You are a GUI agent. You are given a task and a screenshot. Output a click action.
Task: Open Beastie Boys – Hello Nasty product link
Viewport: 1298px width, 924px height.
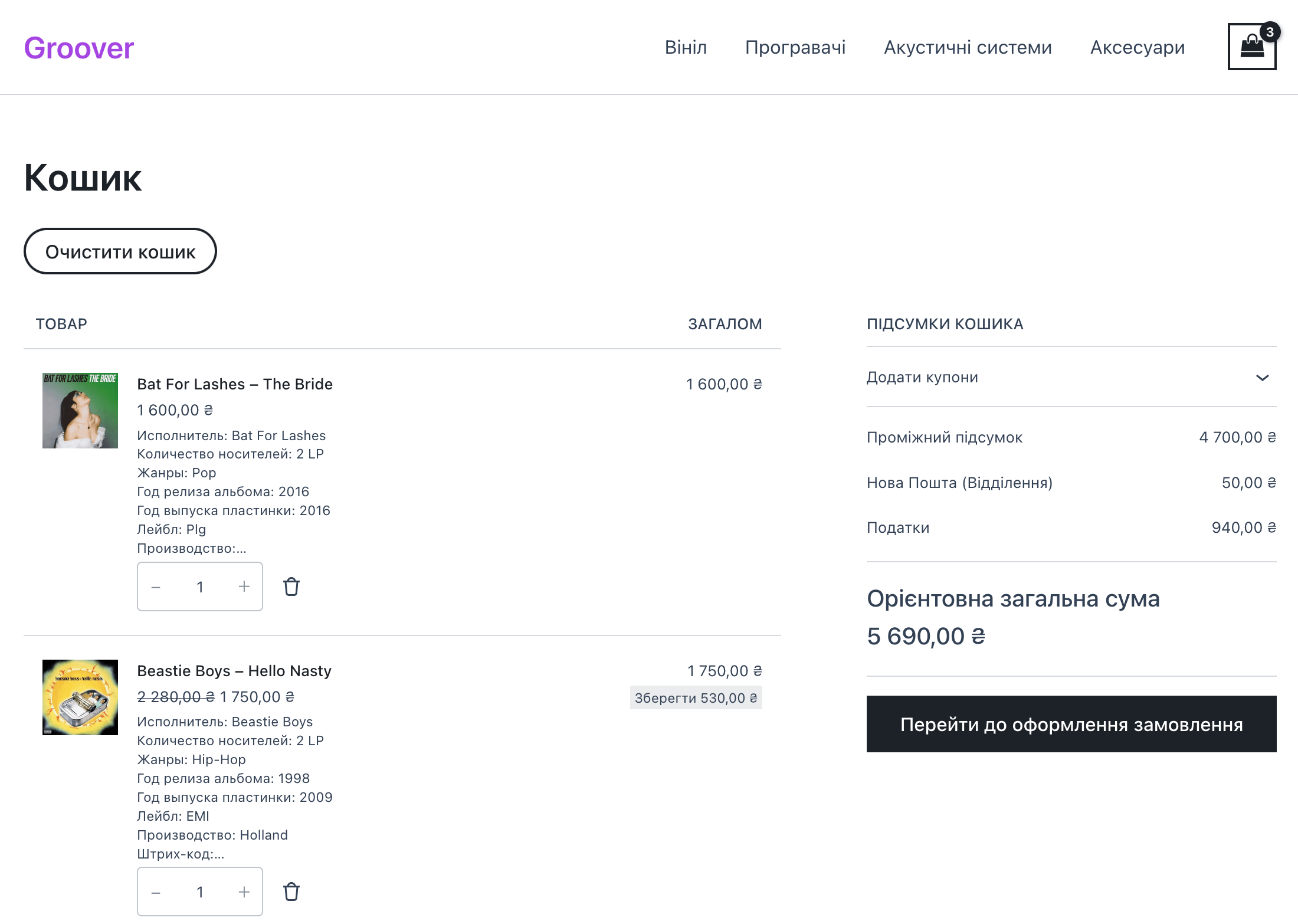(x=234, y=671)
